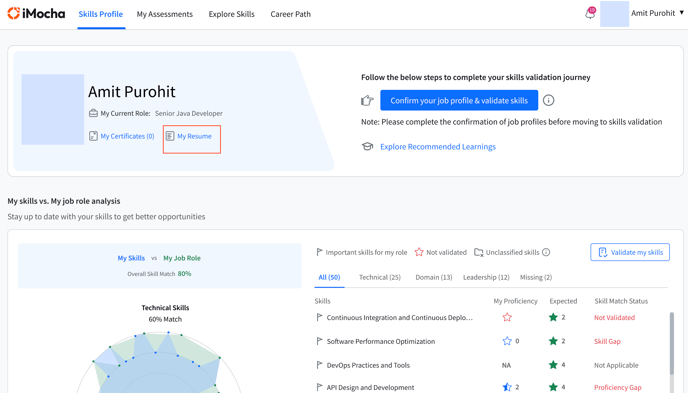The width and height of the screenshot is (688, 393).
Task: Click the Proficiency Gap status text
Action: 618,387
